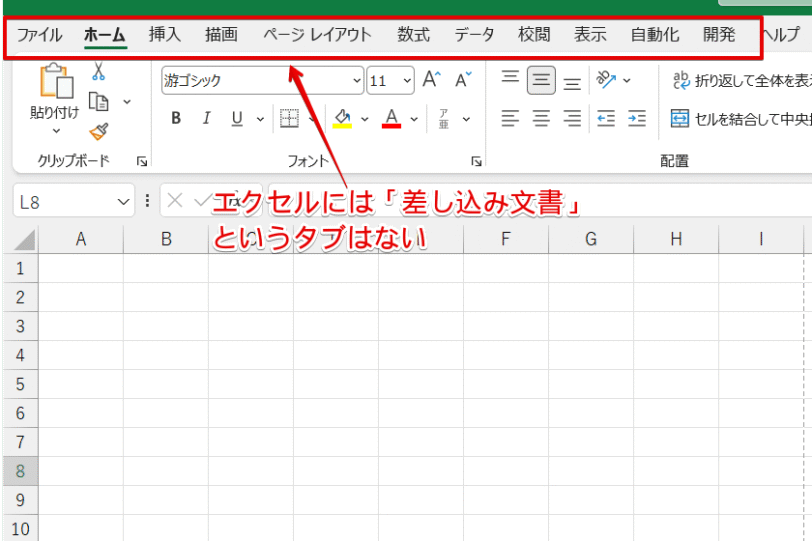
Task: Toggle Underline formatting
Action: click(237, 119)
